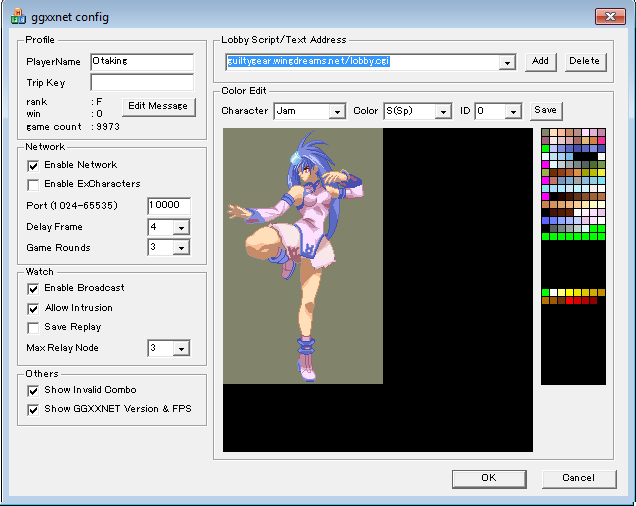Enable Network checkbox toggle
Image resolution: width=636 pixels, height=506 pixels.
click(33, 165)
